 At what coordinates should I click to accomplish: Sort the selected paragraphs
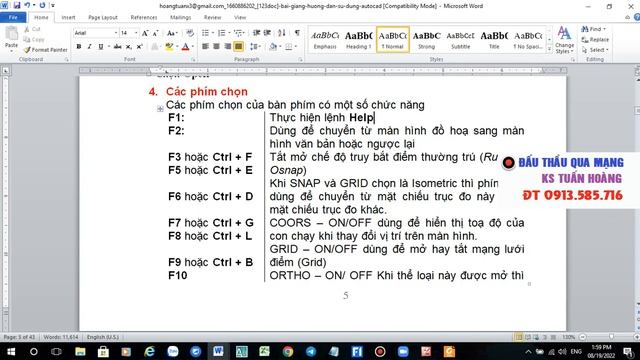[x=282, y=33]
